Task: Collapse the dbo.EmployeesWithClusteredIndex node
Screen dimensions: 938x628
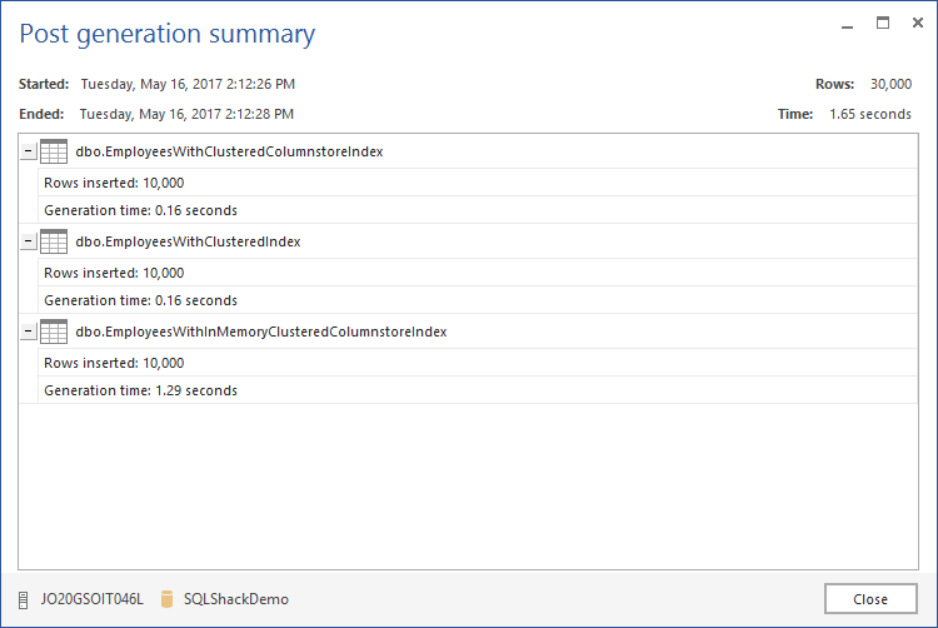Action: point(28,242)
